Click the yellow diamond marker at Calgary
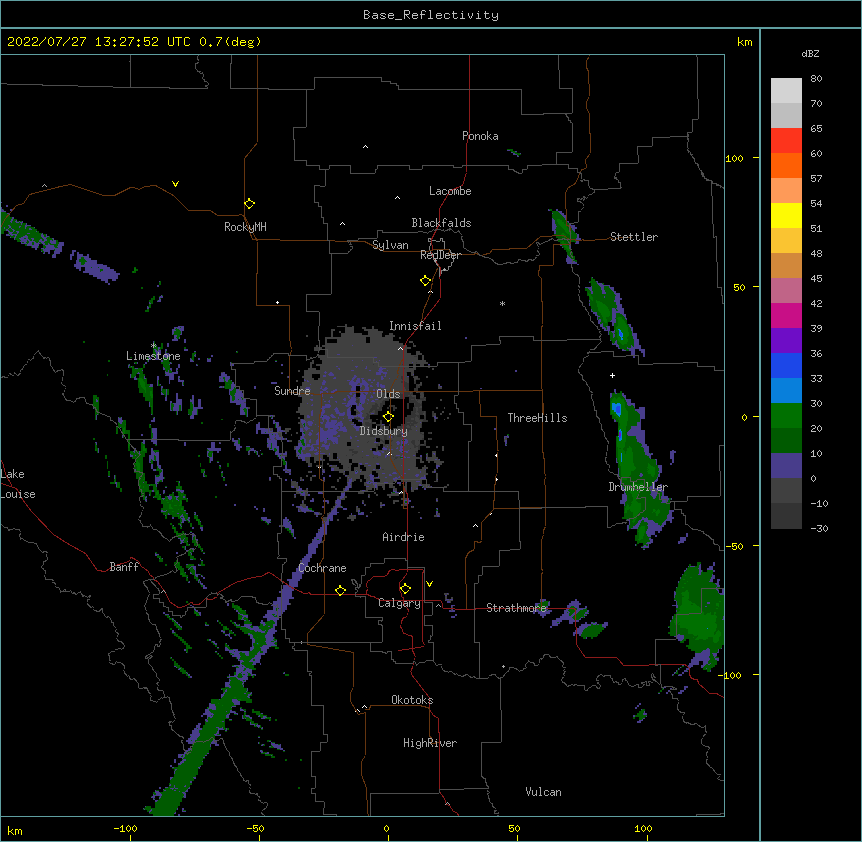Screen dimensions: 862x842 coord(405,589)
